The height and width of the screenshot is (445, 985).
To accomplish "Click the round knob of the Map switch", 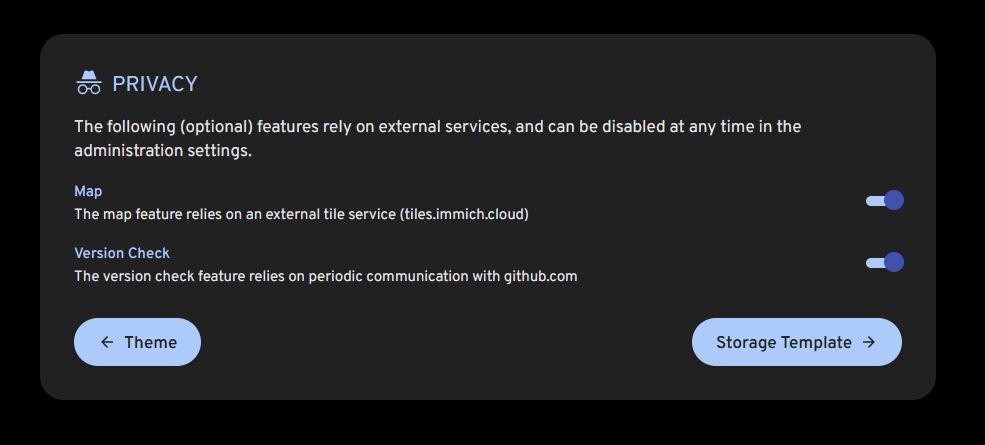I will tap(894, 201).
